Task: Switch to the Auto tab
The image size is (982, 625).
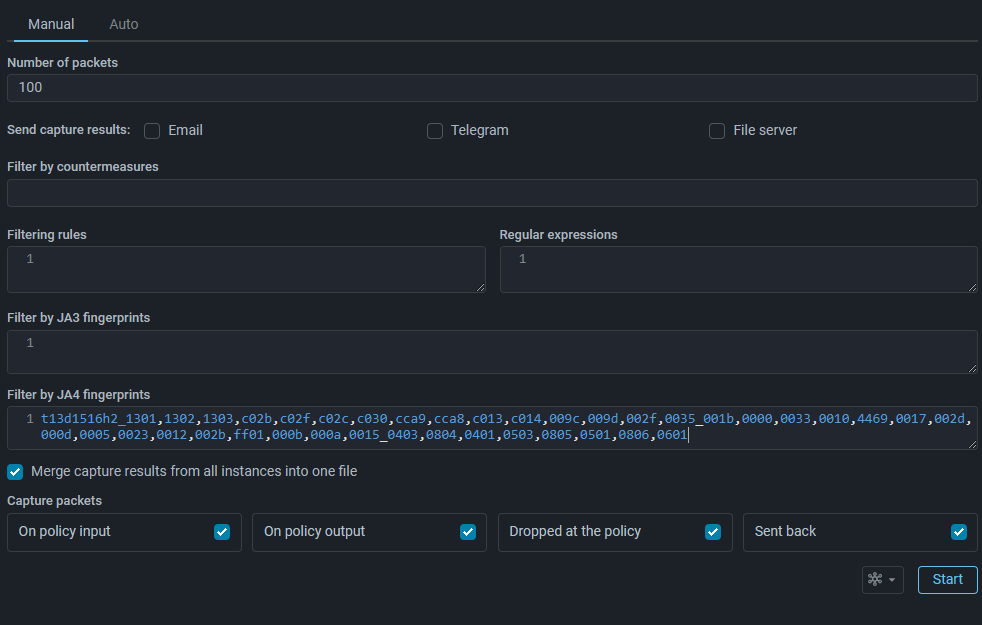Action: coord(124,24)
